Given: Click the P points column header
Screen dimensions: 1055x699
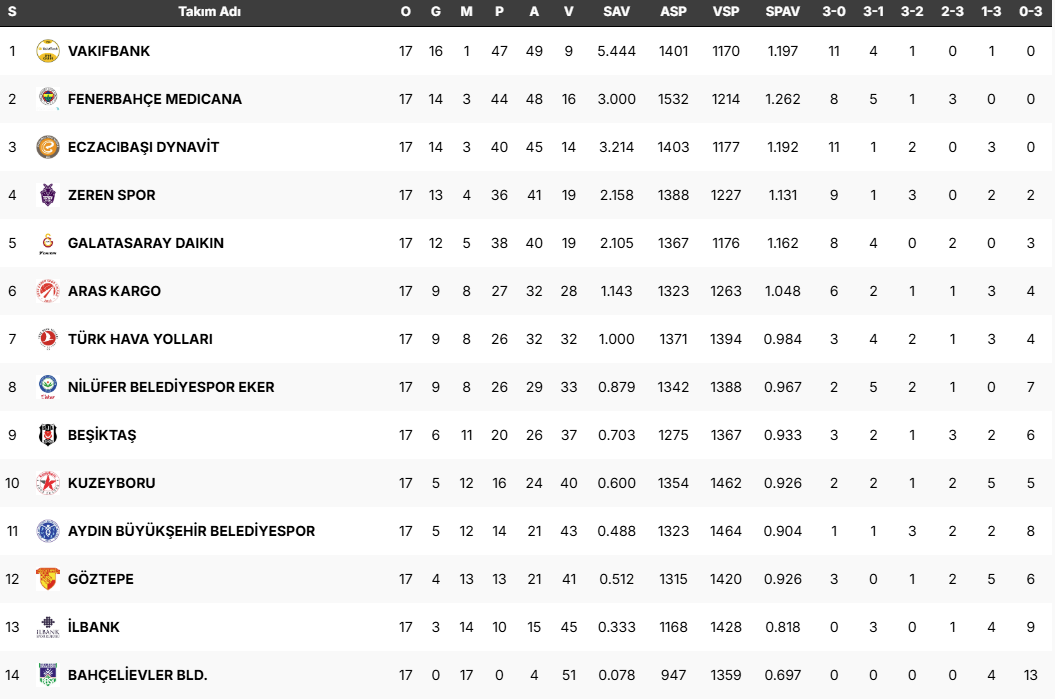Looking at the screenshot, I should (x=499, y=12).
